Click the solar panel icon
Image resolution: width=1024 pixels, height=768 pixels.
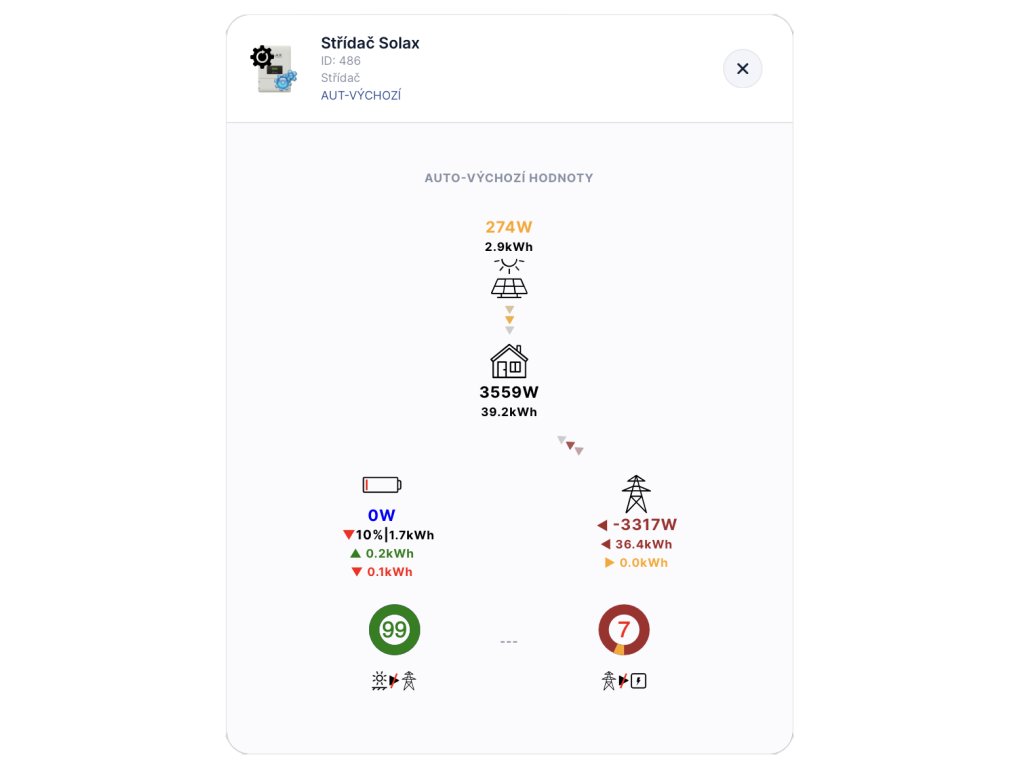pyautogui.click(x=509, y=279)
